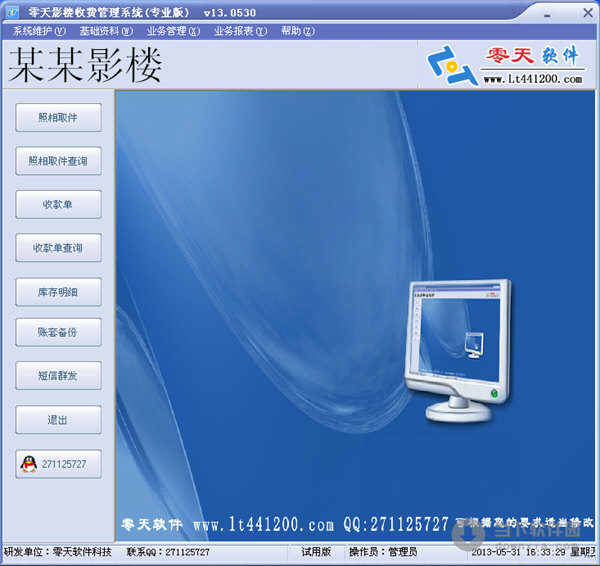Open 收款单查询 in the left panel
The height and width of the screenshot is (566, 600).
pos(58,248)
